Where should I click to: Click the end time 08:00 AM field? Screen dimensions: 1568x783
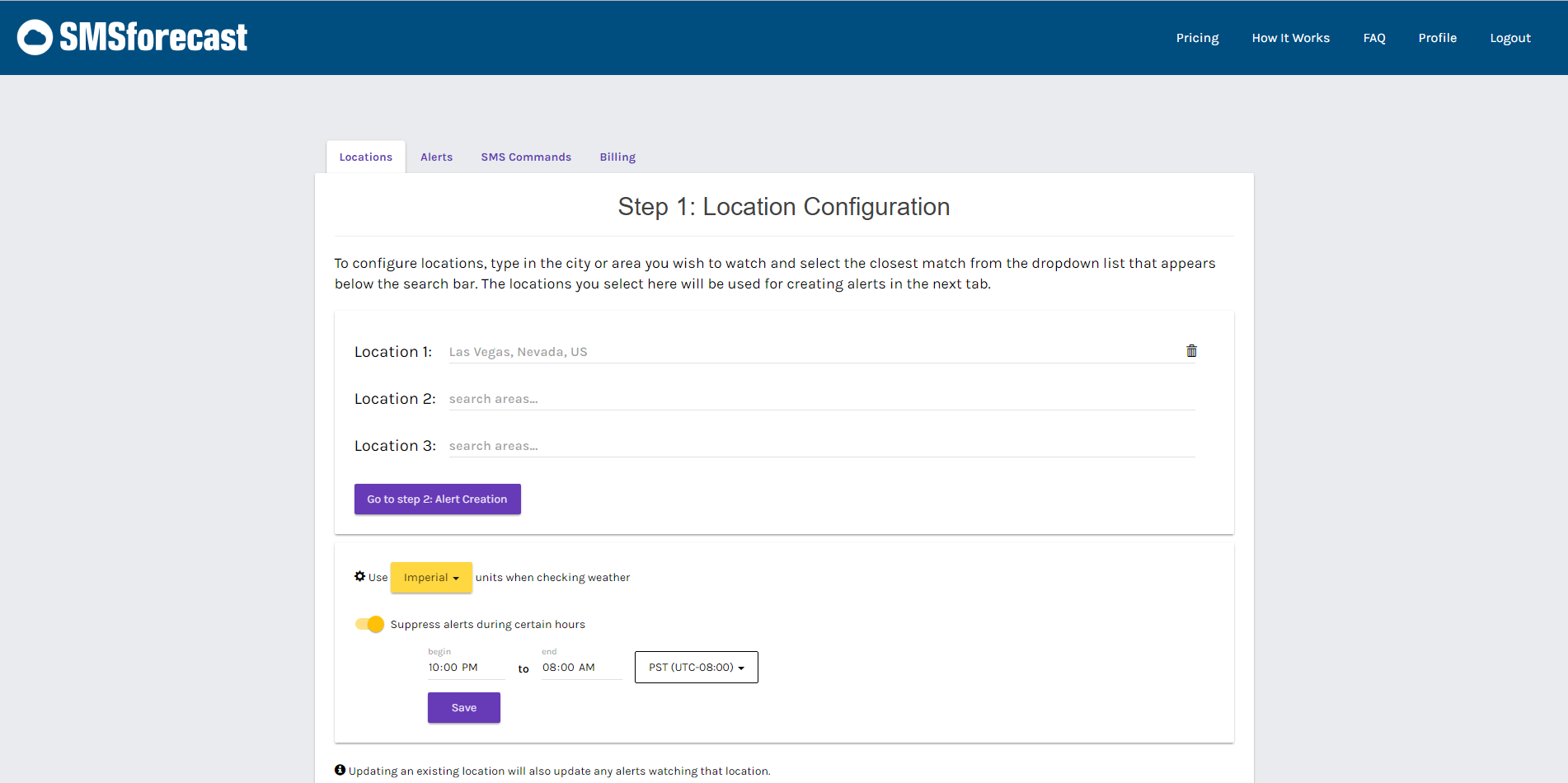point(582,668)
